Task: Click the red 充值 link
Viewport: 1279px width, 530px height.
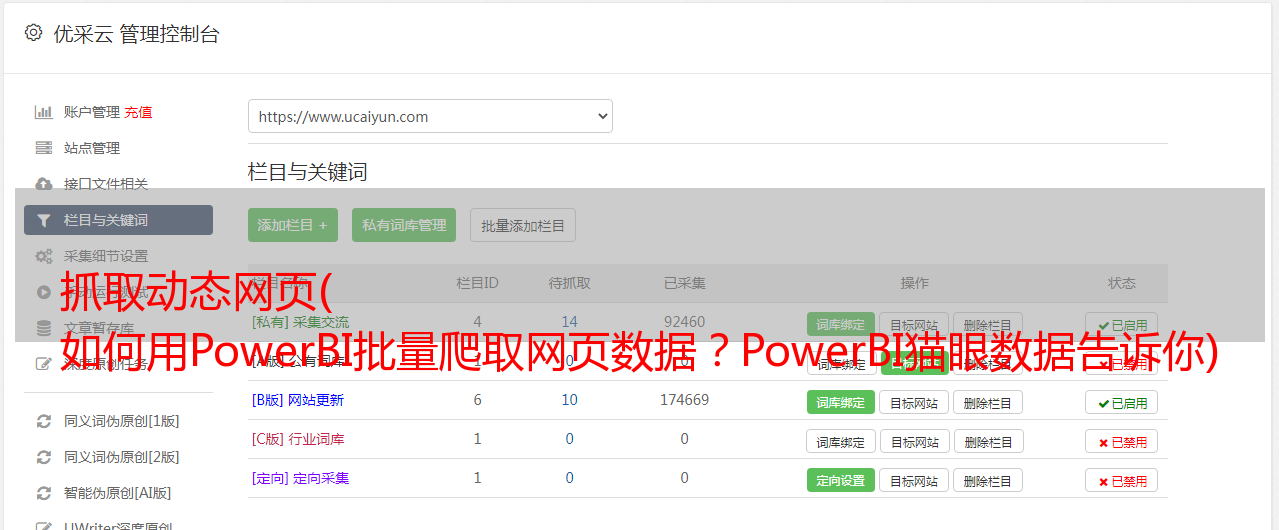Action: click(139, 112)
